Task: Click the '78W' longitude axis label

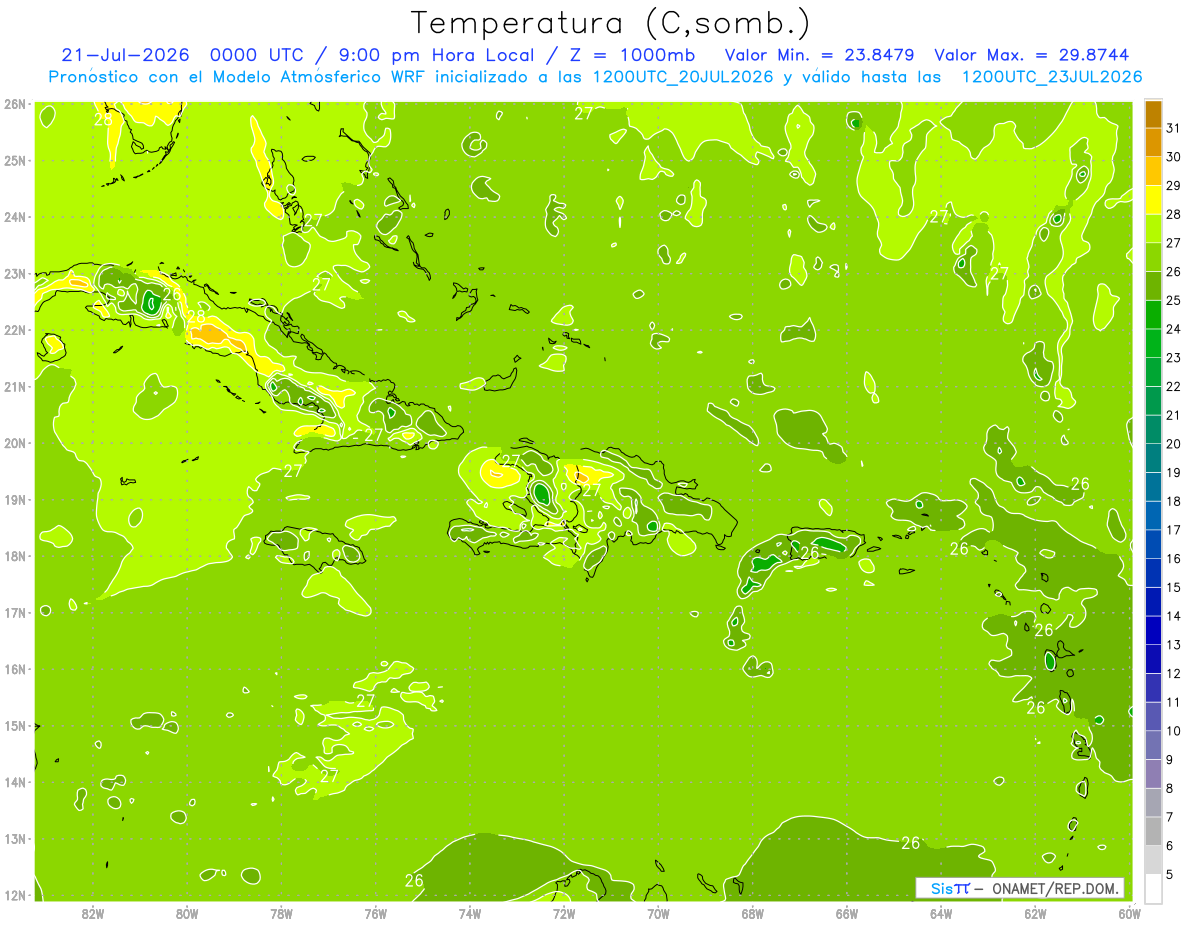Action: [x=281, y=913]
